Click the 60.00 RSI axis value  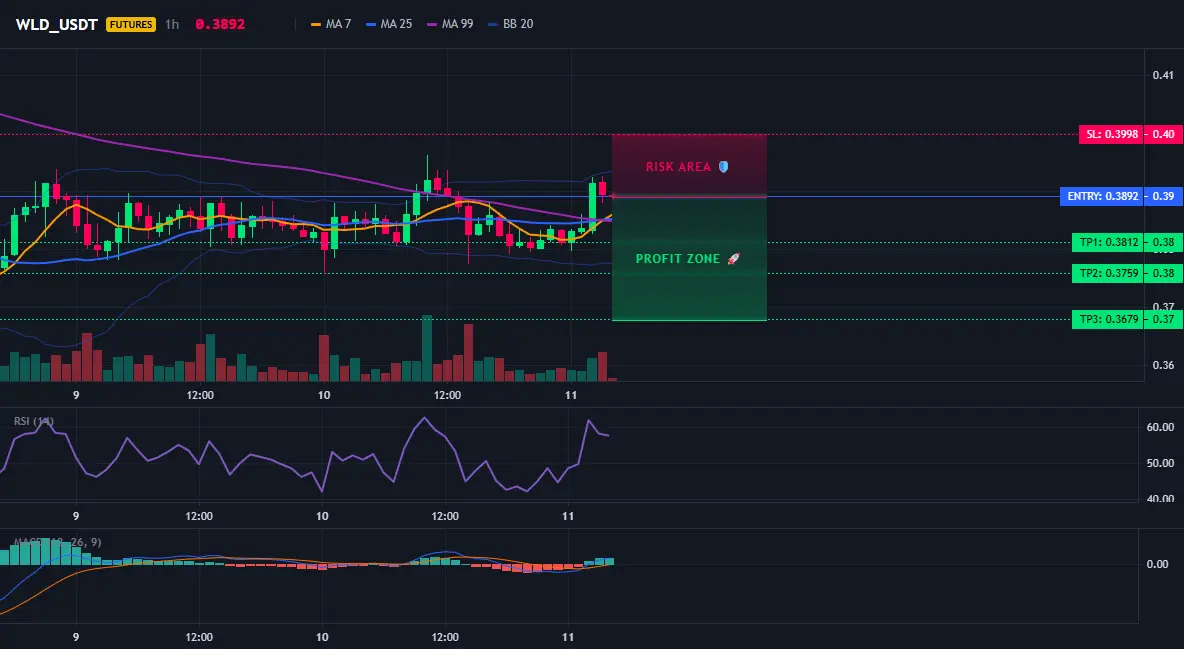(x=1161, y=427)
